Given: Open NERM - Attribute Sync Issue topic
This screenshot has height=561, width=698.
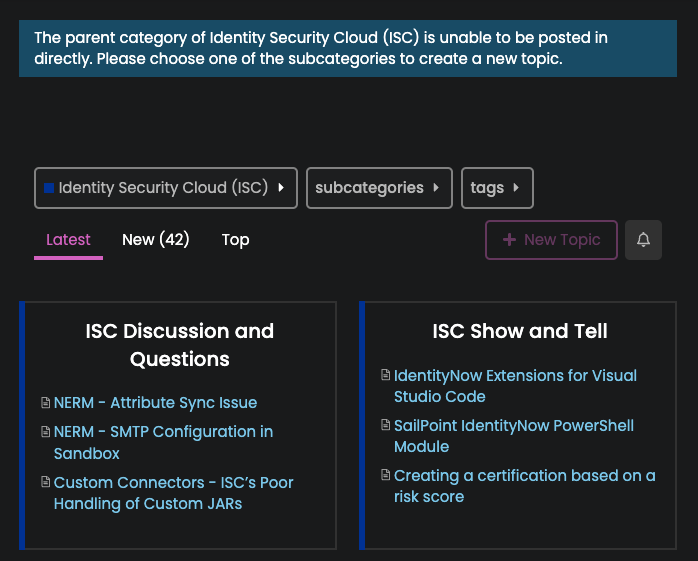Looking at the screenshot, I should coord(155,402).
